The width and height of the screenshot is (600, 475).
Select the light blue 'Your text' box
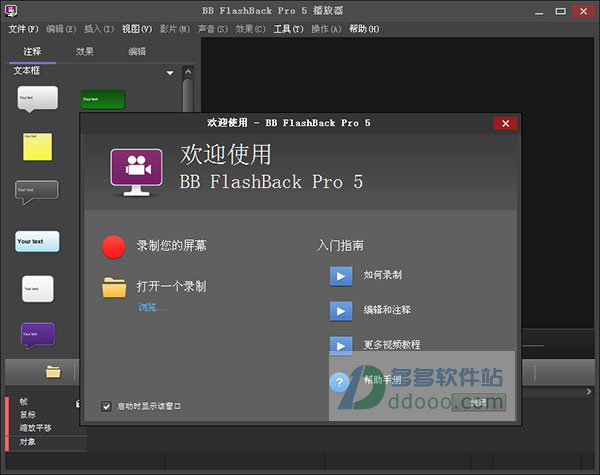(37, 242)
